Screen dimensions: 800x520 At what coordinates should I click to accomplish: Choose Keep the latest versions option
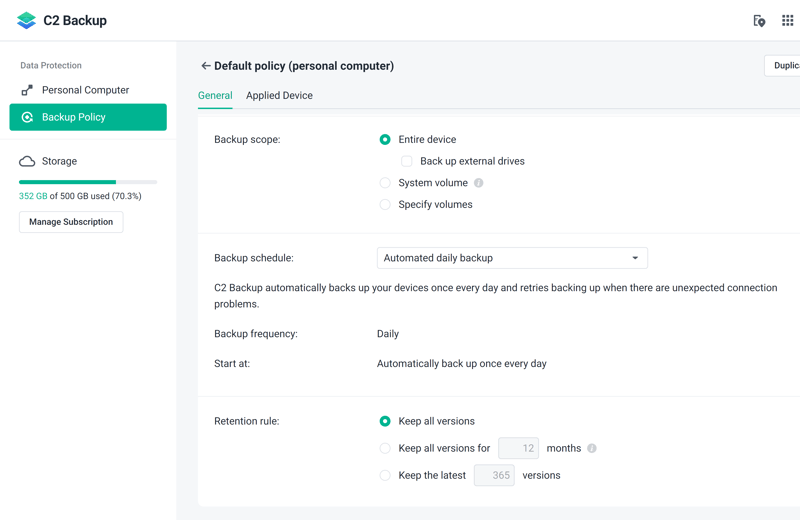[x=385, y=475]
